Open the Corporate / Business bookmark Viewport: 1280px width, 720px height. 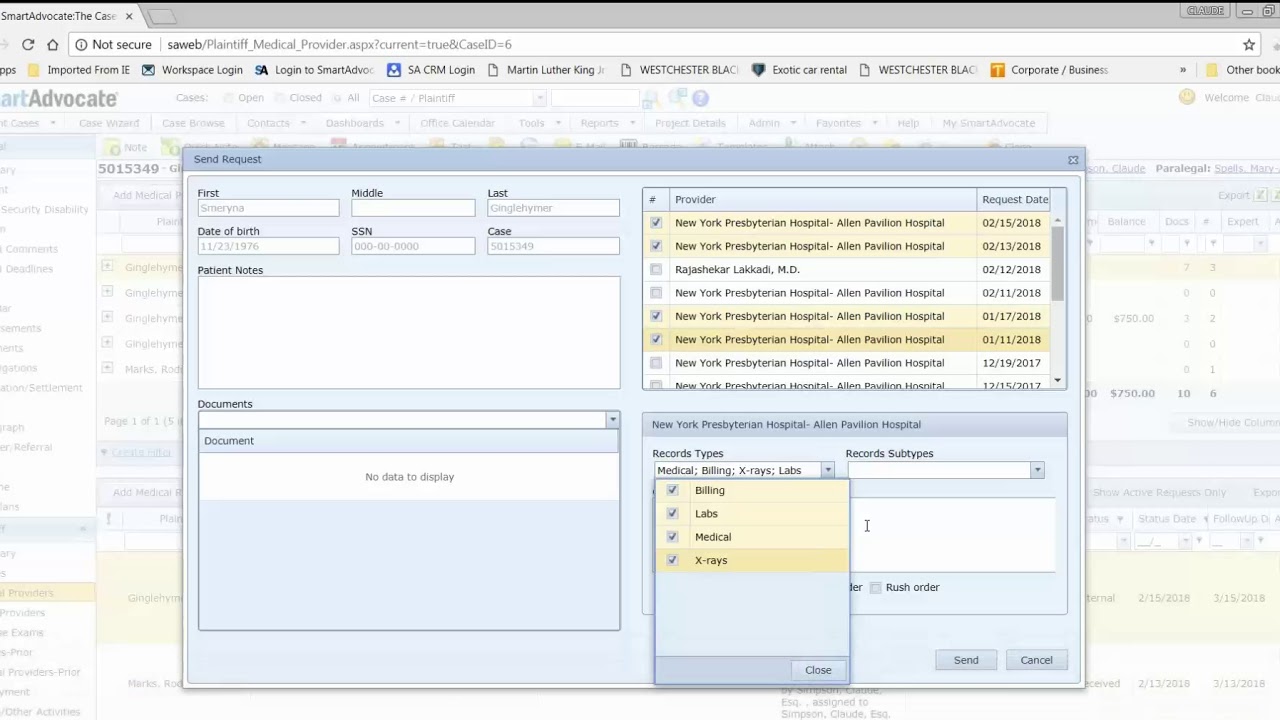[x=1049, y=70]
